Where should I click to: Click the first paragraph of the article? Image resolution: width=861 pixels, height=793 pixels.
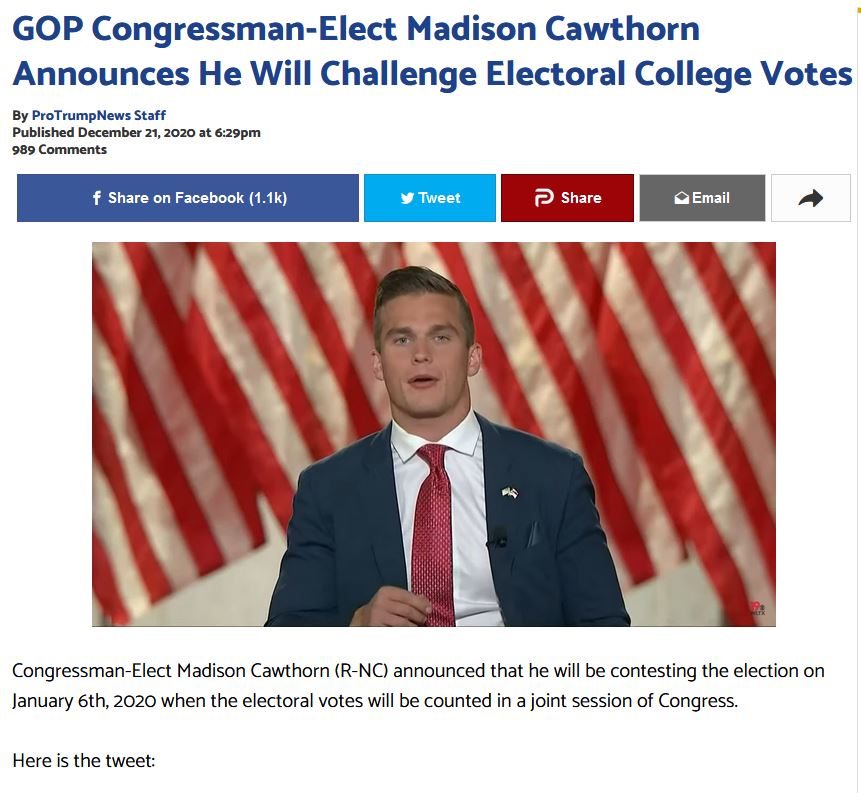click(419, 685)
